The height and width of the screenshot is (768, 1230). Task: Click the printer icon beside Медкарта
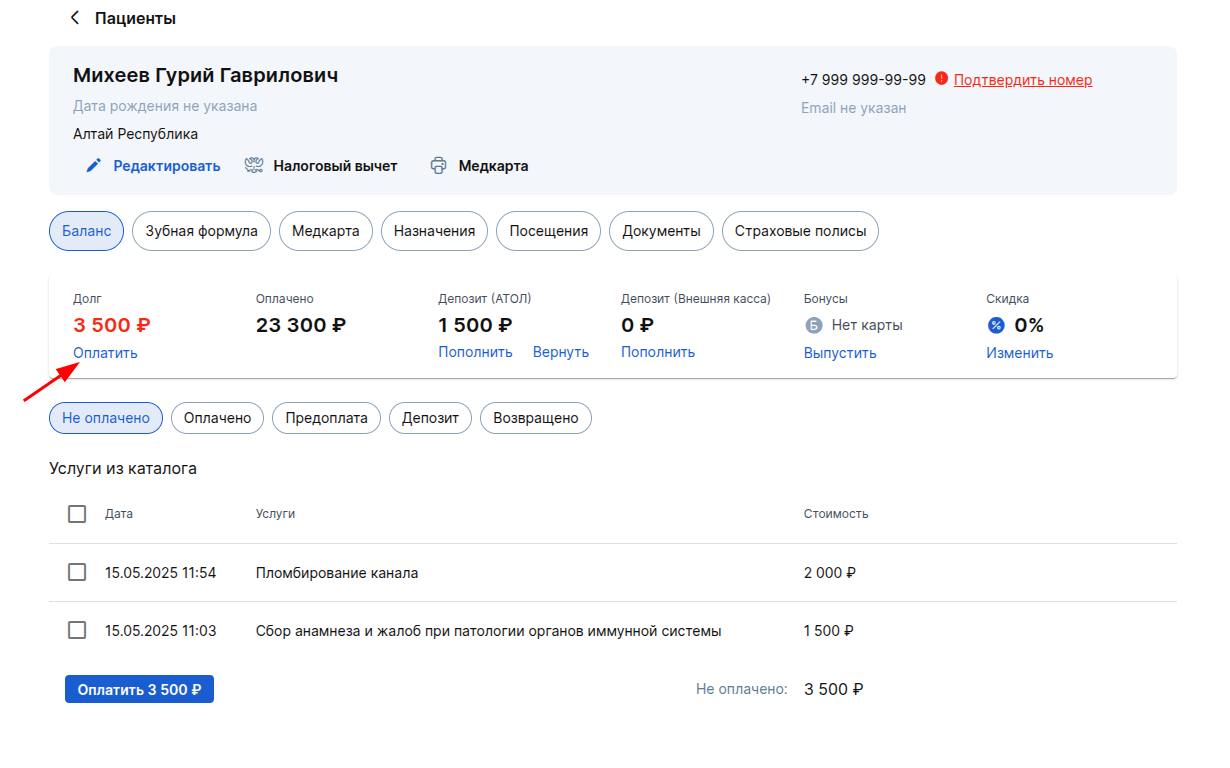[x=438, y=166]
